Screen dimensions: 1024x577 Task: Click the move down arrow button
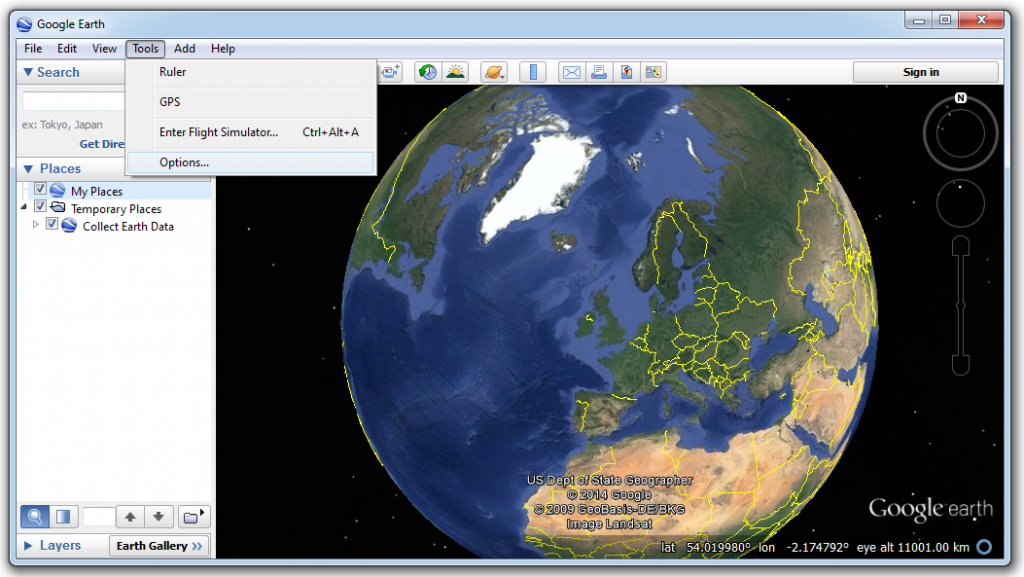click(x=158, y=517)
